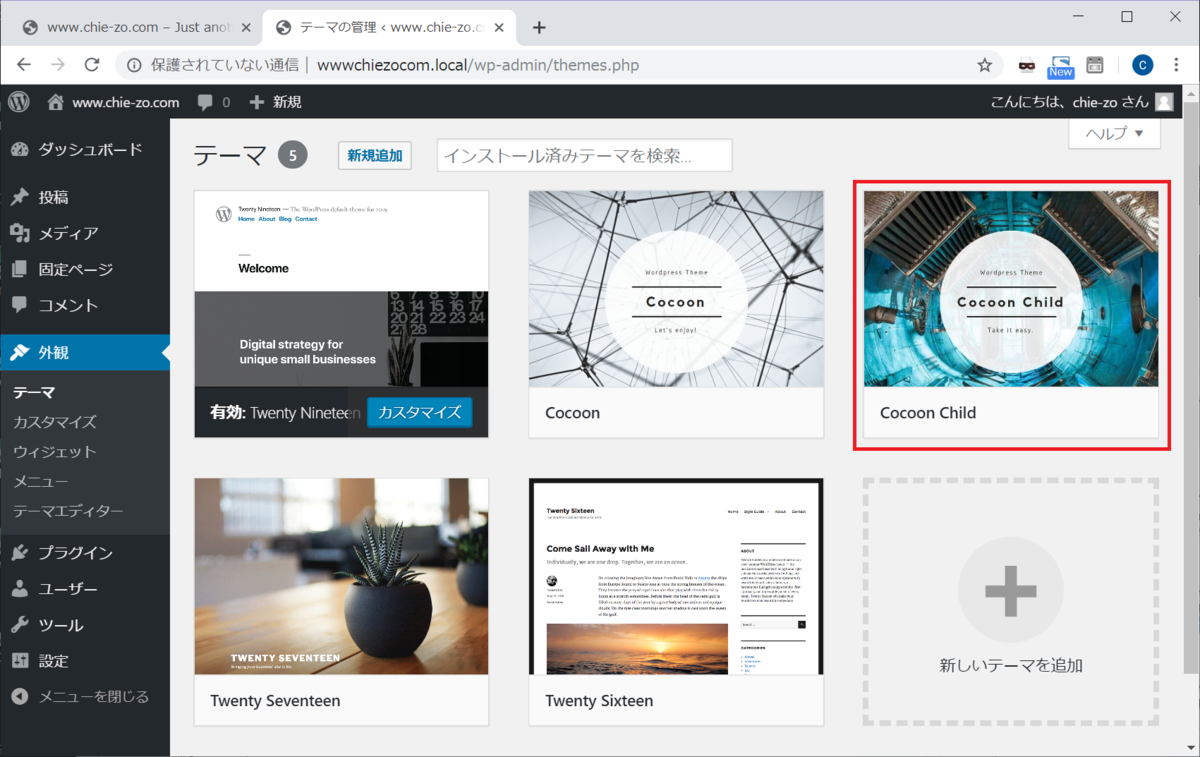This screenshot has width=1200, height=757.
Task: Click Cocoon theme name label
Action: click(x=573, y=413)
